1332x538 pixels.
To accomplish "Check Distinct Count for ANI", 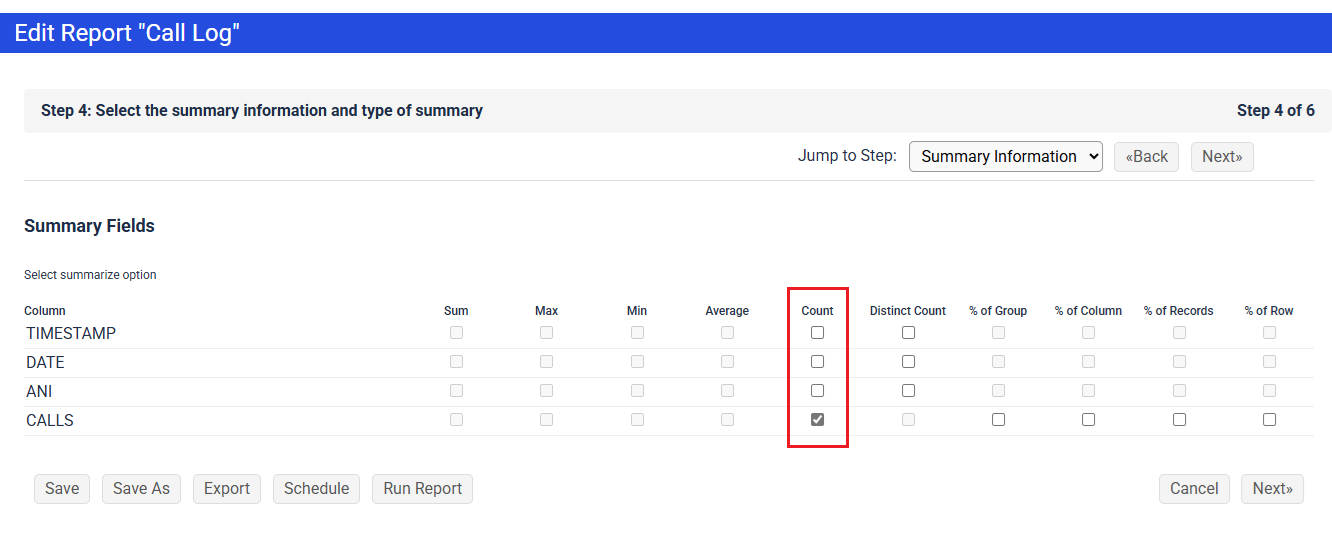I will point(908,391).
